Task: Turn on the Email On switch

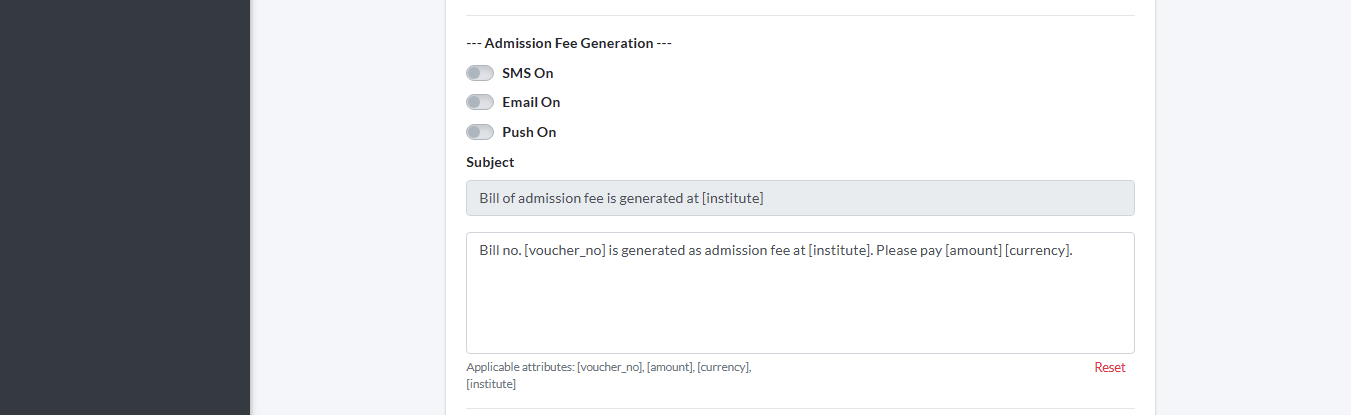Action: click(480, 102)
